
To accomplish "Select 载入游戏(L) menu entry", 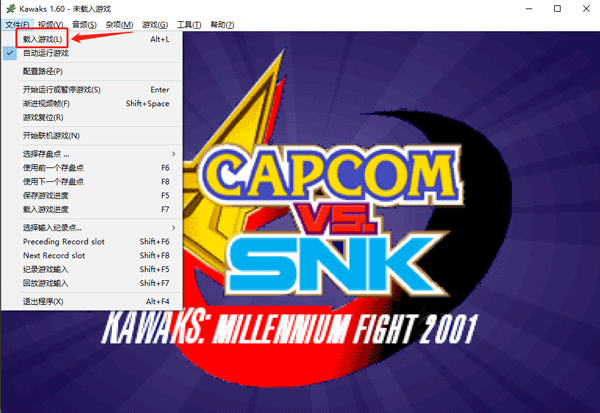I will 91,39.
